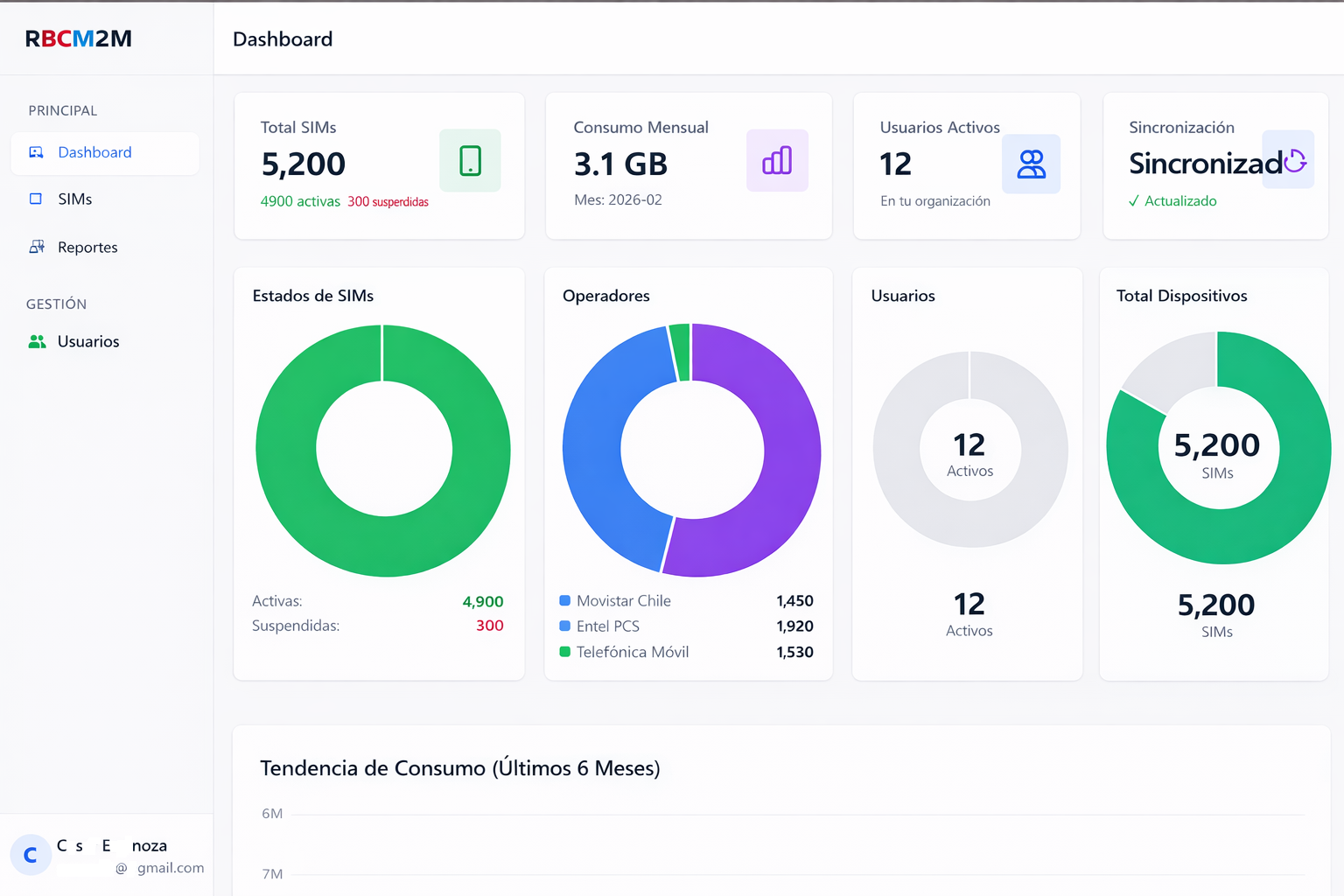Image resolution: width=1344 pixels, height=896 pixels.
Task: Open the Reportes menu item
Action: click(87, 248)
